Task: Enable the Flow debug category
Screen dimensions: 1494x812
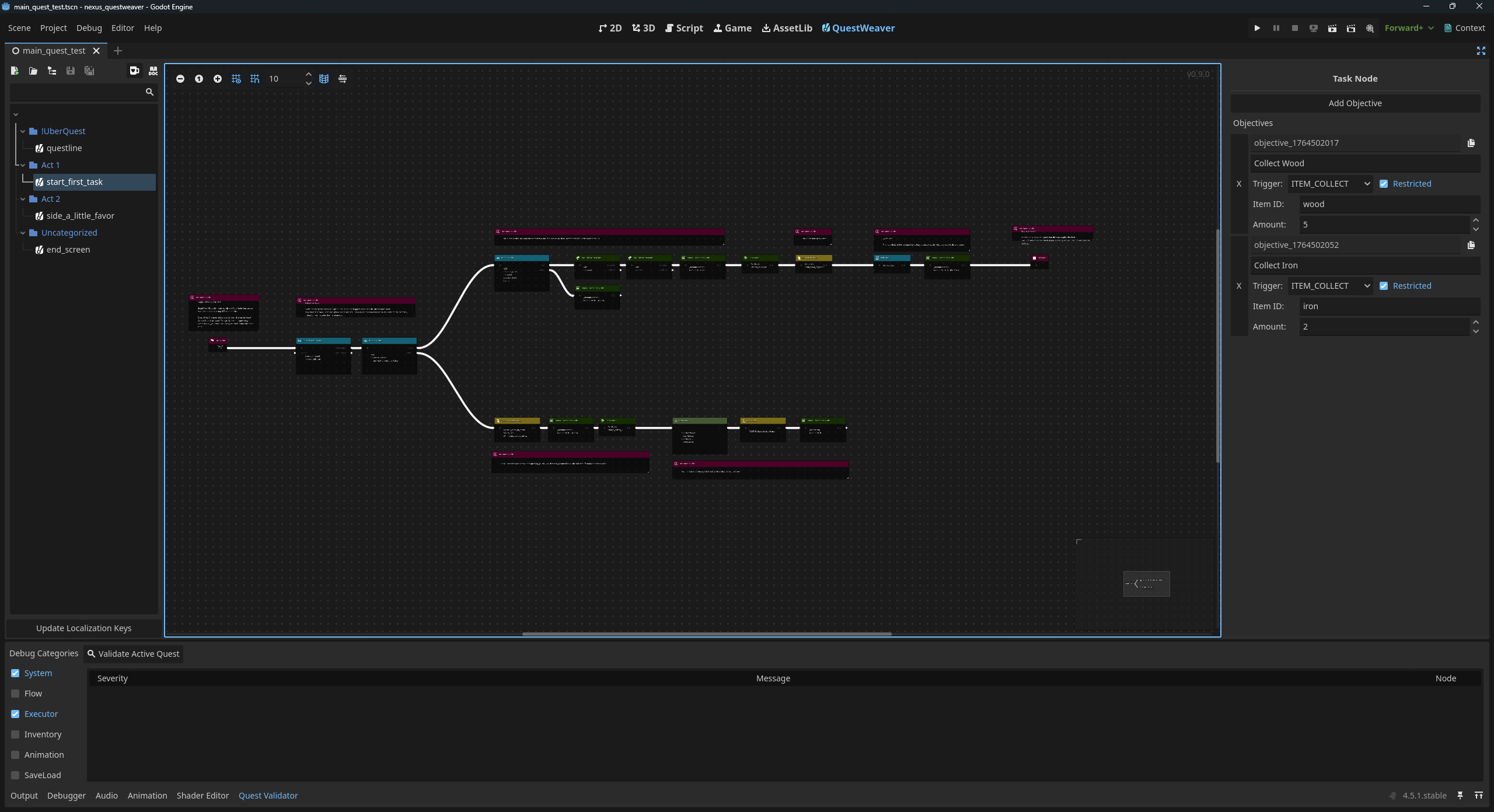Action: click(x=15, y=694)
